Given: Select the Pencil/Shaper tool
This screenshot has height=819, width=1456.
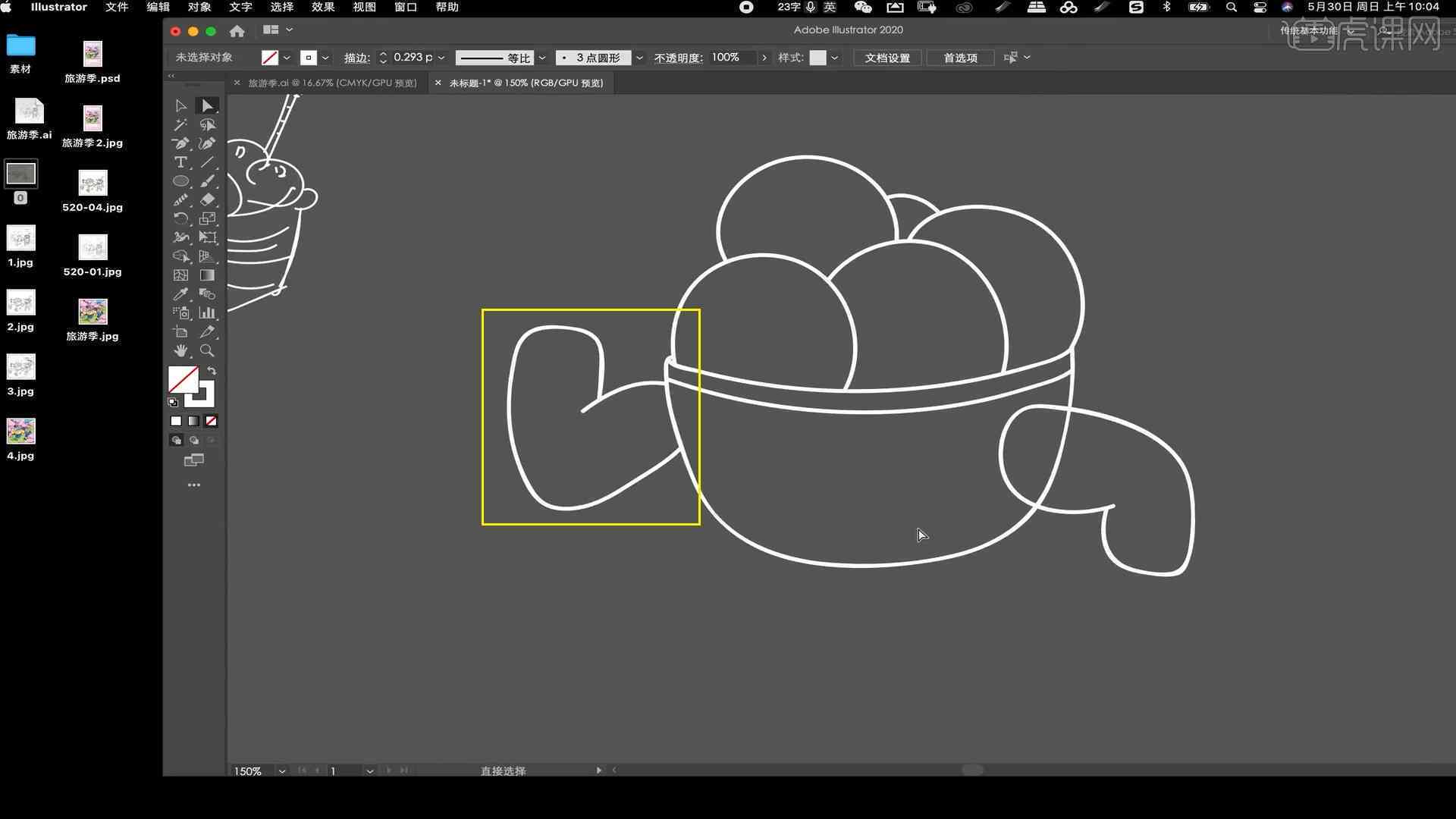Looking at the screenshot, I should click(x=180, y=200).
